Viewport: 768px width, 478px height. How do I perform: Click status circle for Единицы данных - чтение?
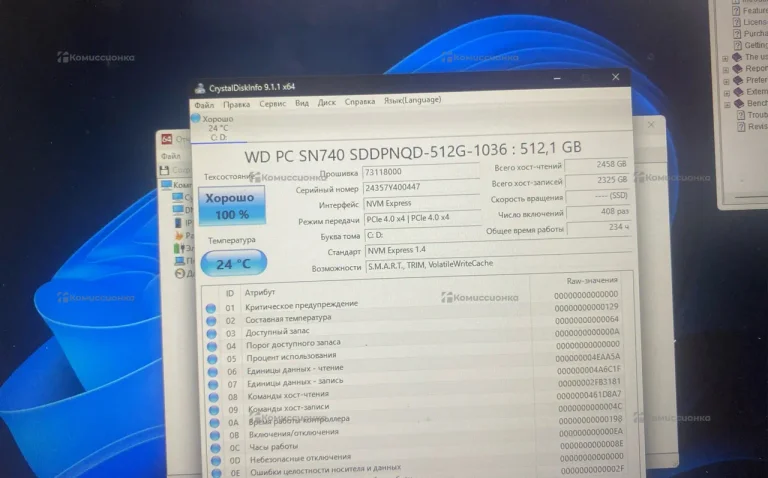[x=213, y=372]
